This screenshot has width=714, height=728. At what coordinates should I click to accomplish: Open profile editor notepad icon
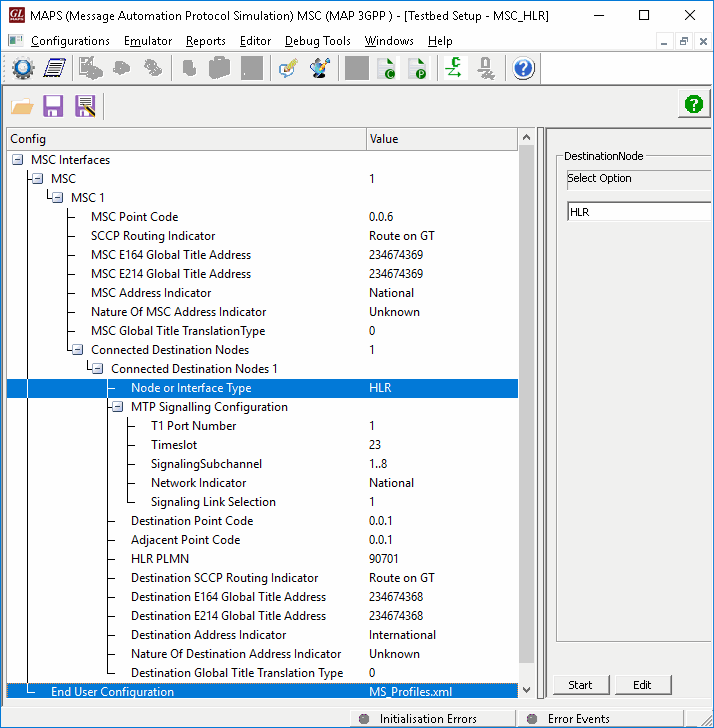pos(55,68)
